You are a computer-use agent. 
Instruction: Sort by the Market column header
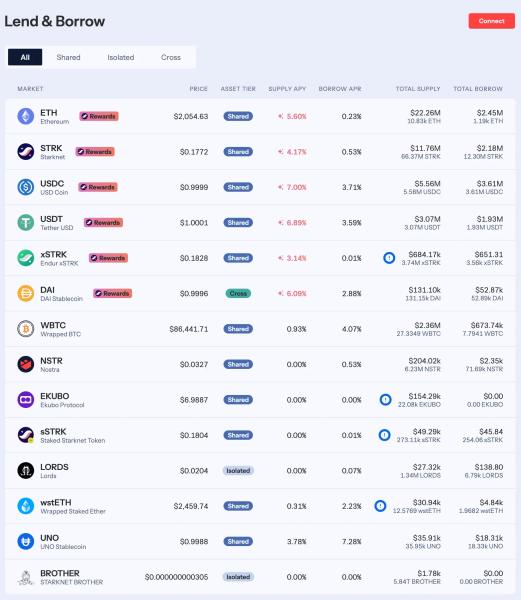click(x=30, y=89)
